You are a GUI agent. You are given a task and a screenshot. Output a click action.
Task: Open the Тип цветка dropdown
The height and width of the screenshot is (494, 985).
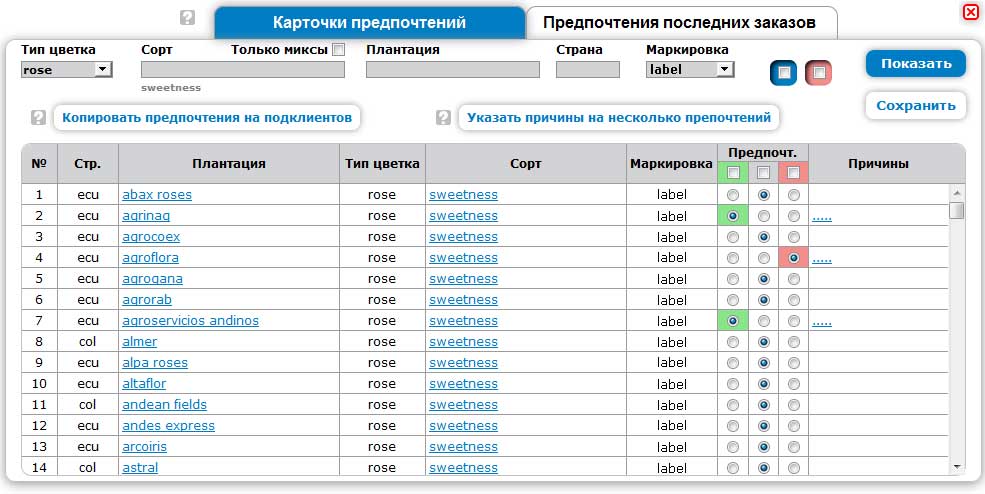[x=102, y=70]
